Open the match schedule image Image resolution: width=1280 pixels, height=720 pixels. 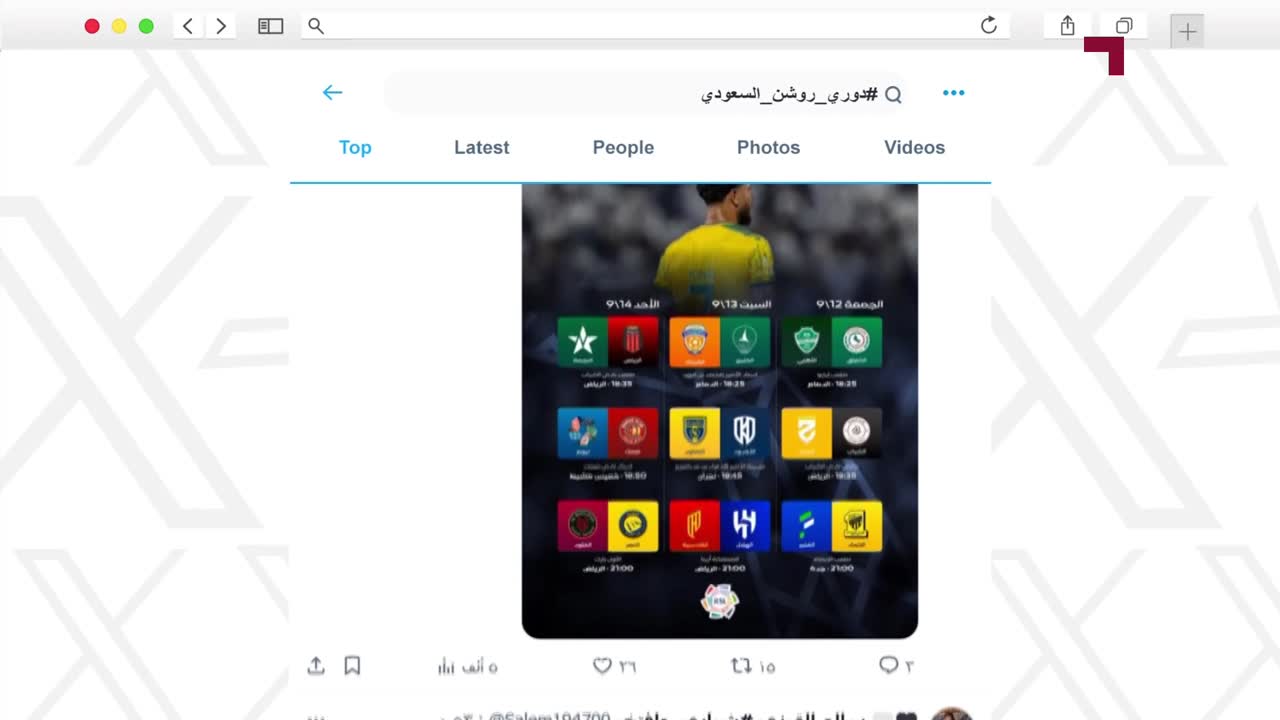720,410
